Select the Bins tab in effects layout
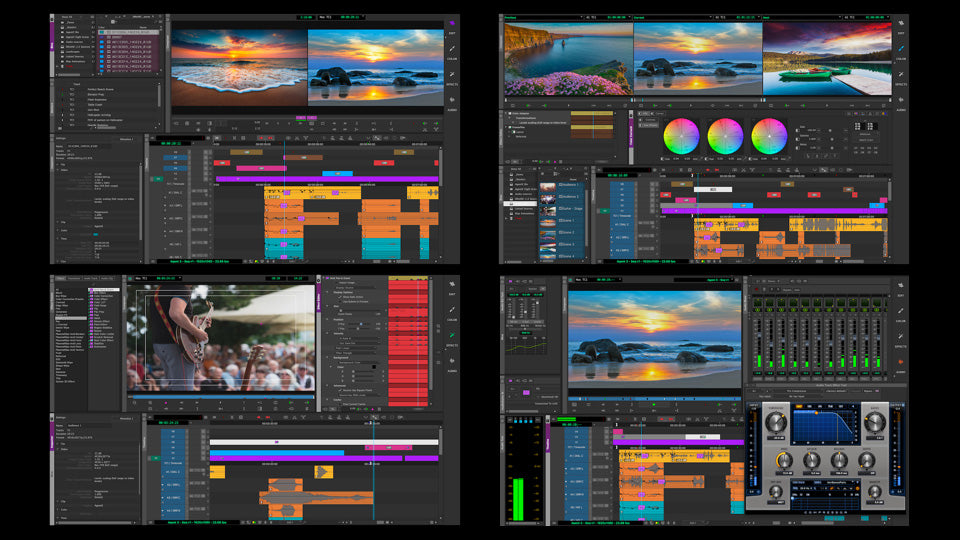This screenshot has height=540, width=960. click(61, 279)
